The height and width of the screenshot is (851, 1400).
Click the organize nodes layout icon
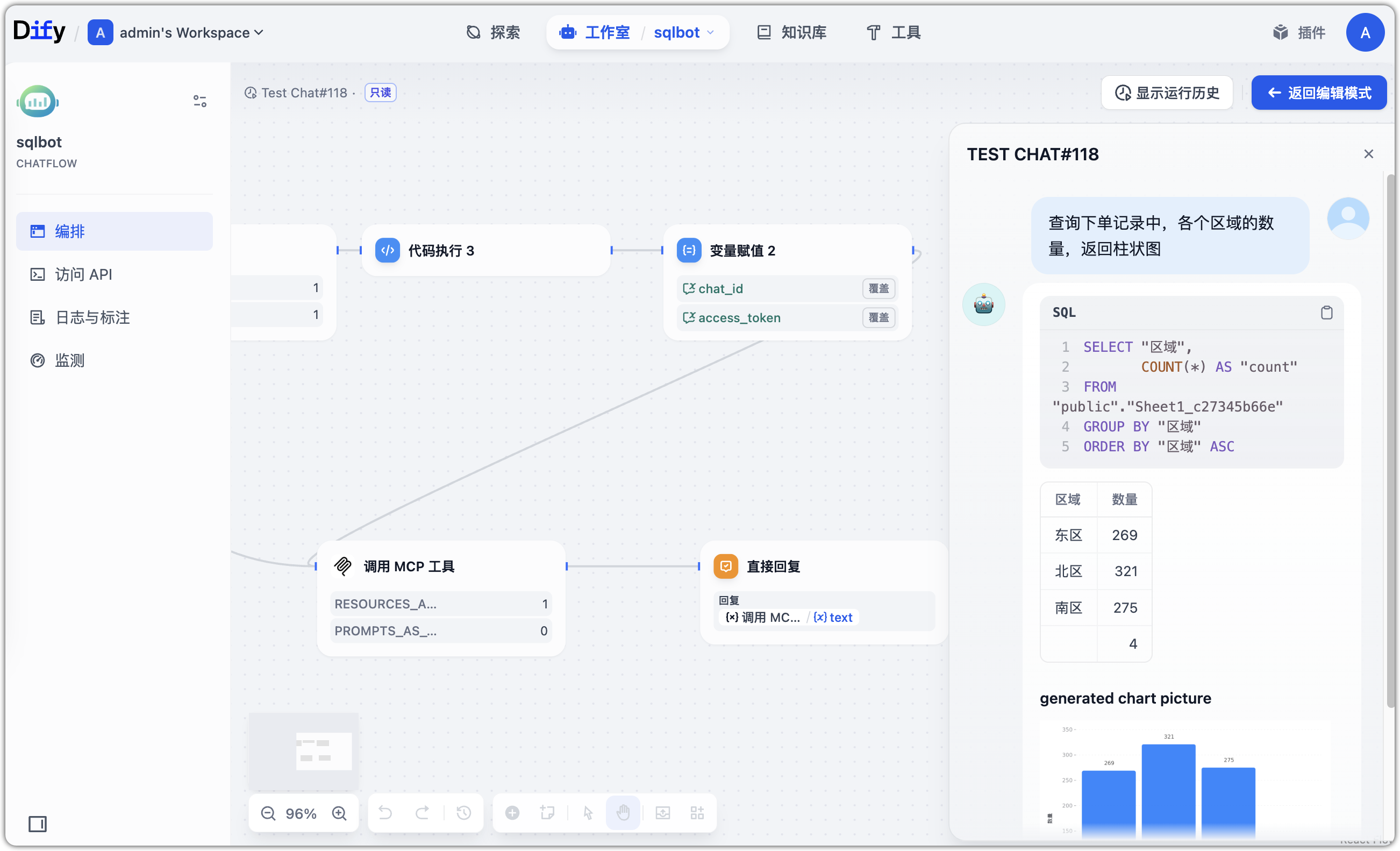click(x=697, y=813)
